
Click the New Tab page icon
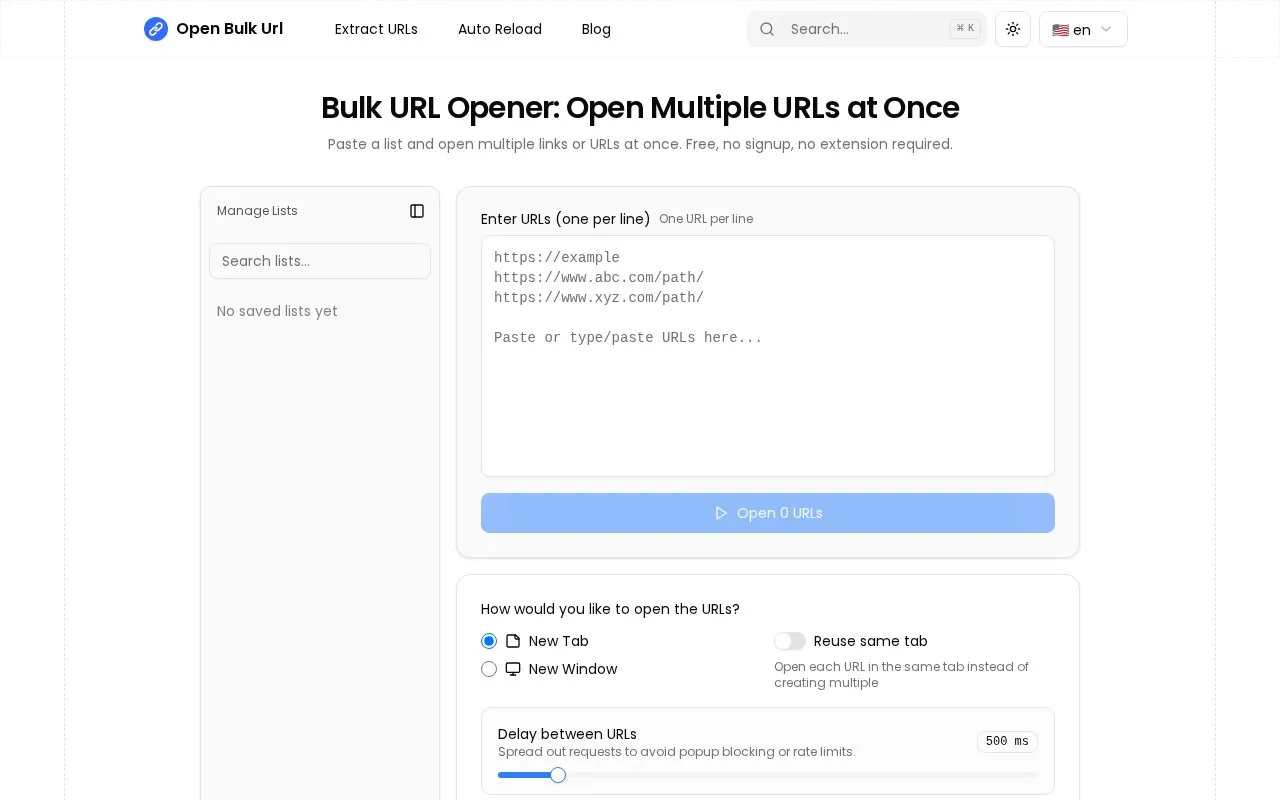(513, 641)
